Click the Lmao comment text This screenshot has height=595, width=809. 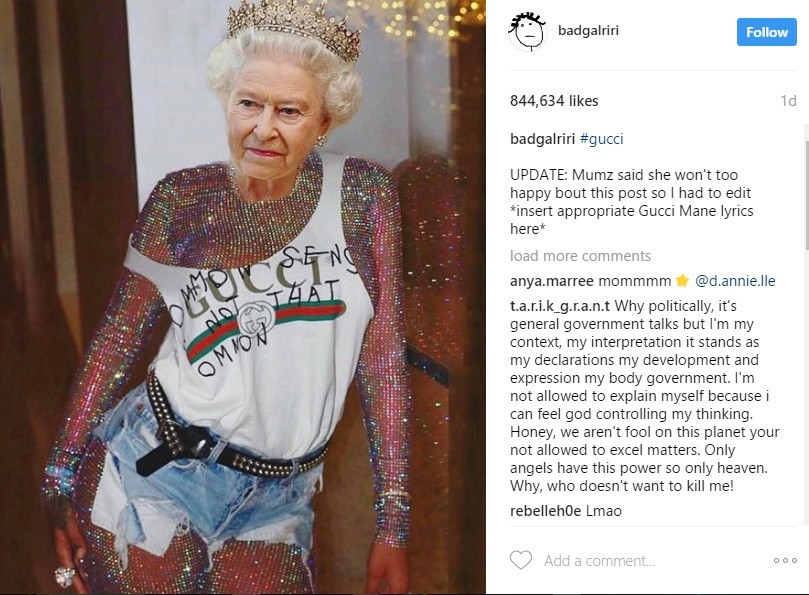[x=604, y=511]
